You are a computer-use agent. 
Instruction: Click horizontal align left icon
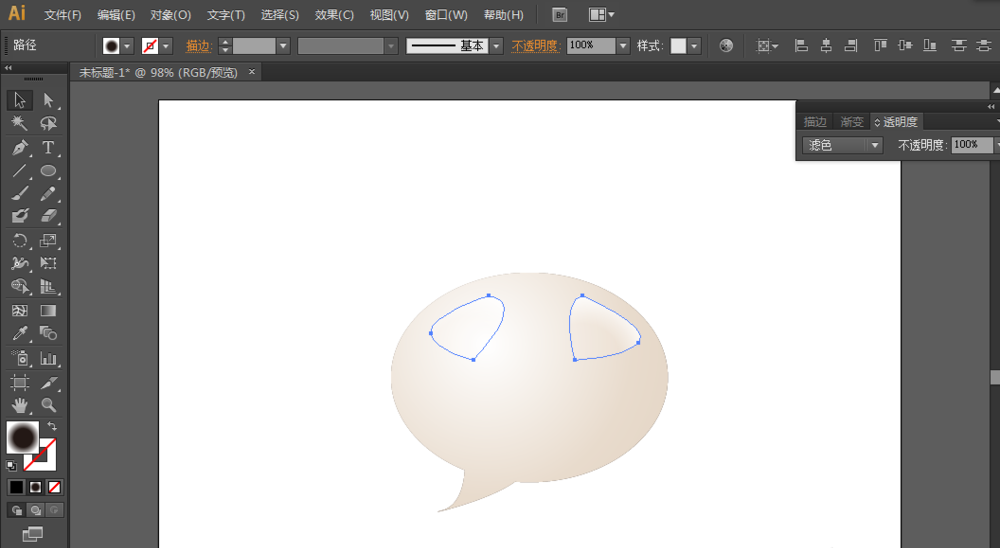[x=801, y=45]
